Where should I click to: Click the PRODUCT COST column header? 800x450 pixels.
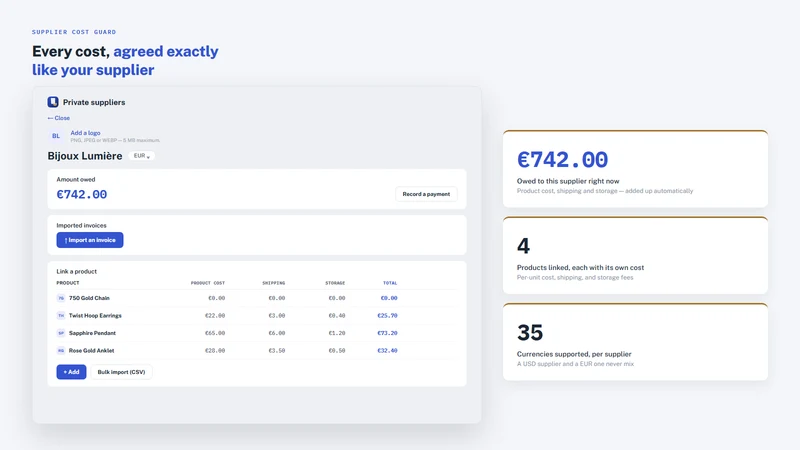point(208,283)
